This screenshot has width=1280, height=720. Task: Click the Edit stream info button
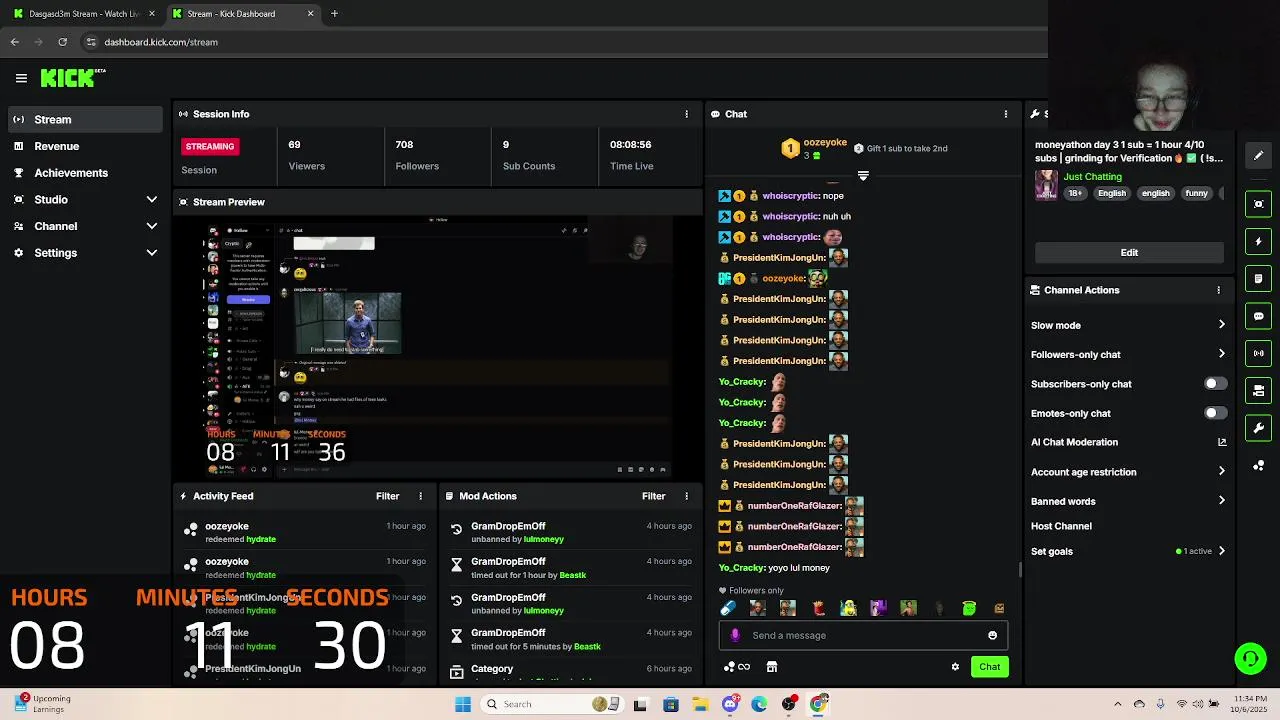click(x=1129, y=252)
